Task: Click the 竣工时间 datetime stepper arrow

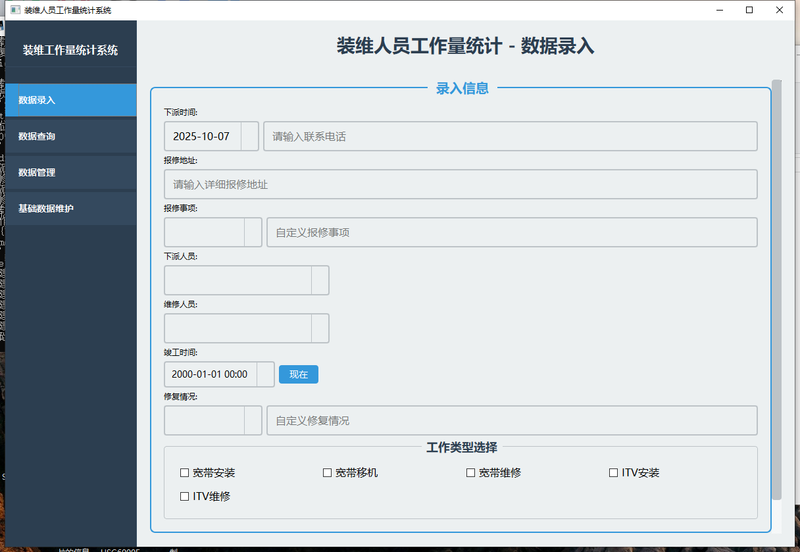Action: (265, 374)
